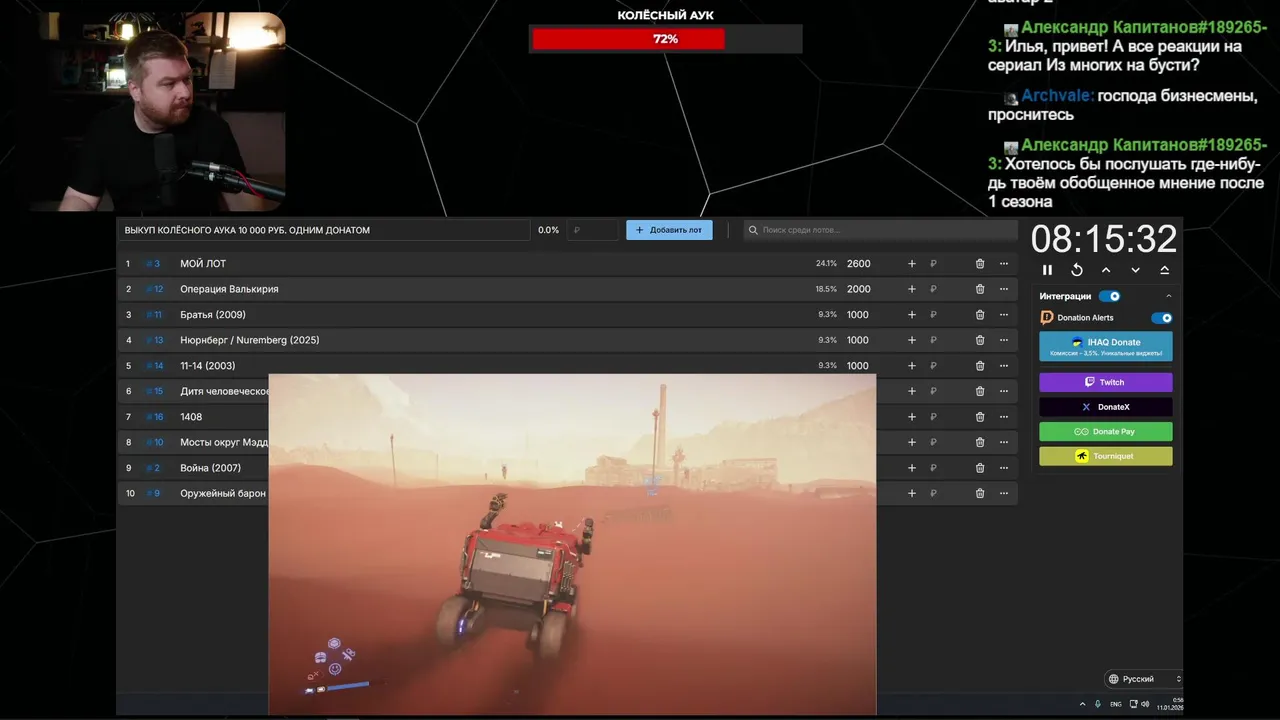Click the Donation Alerts logo icon
1280x720 pixels.
click(1047, 318)
